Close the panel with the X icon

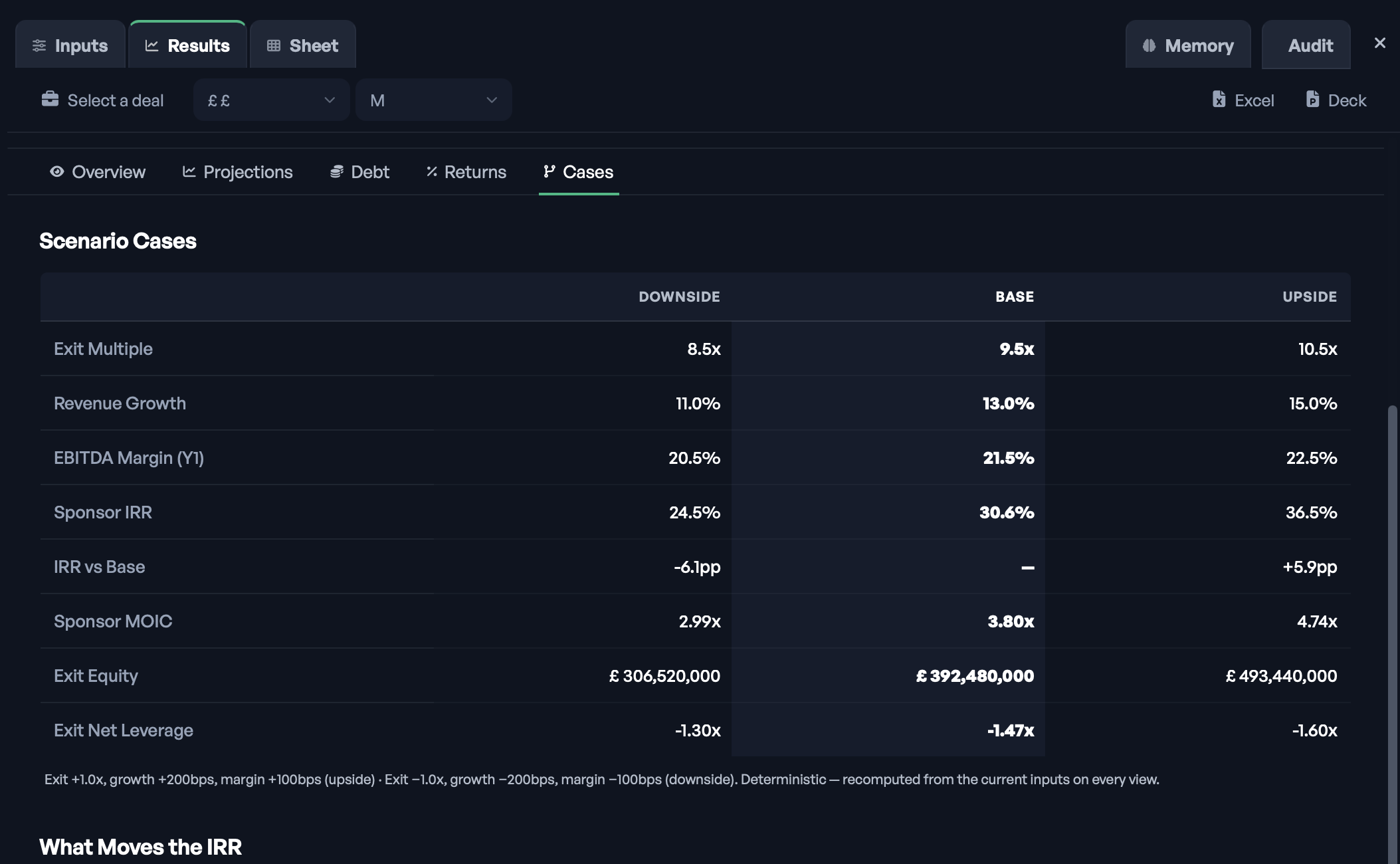pos(1380,43)
